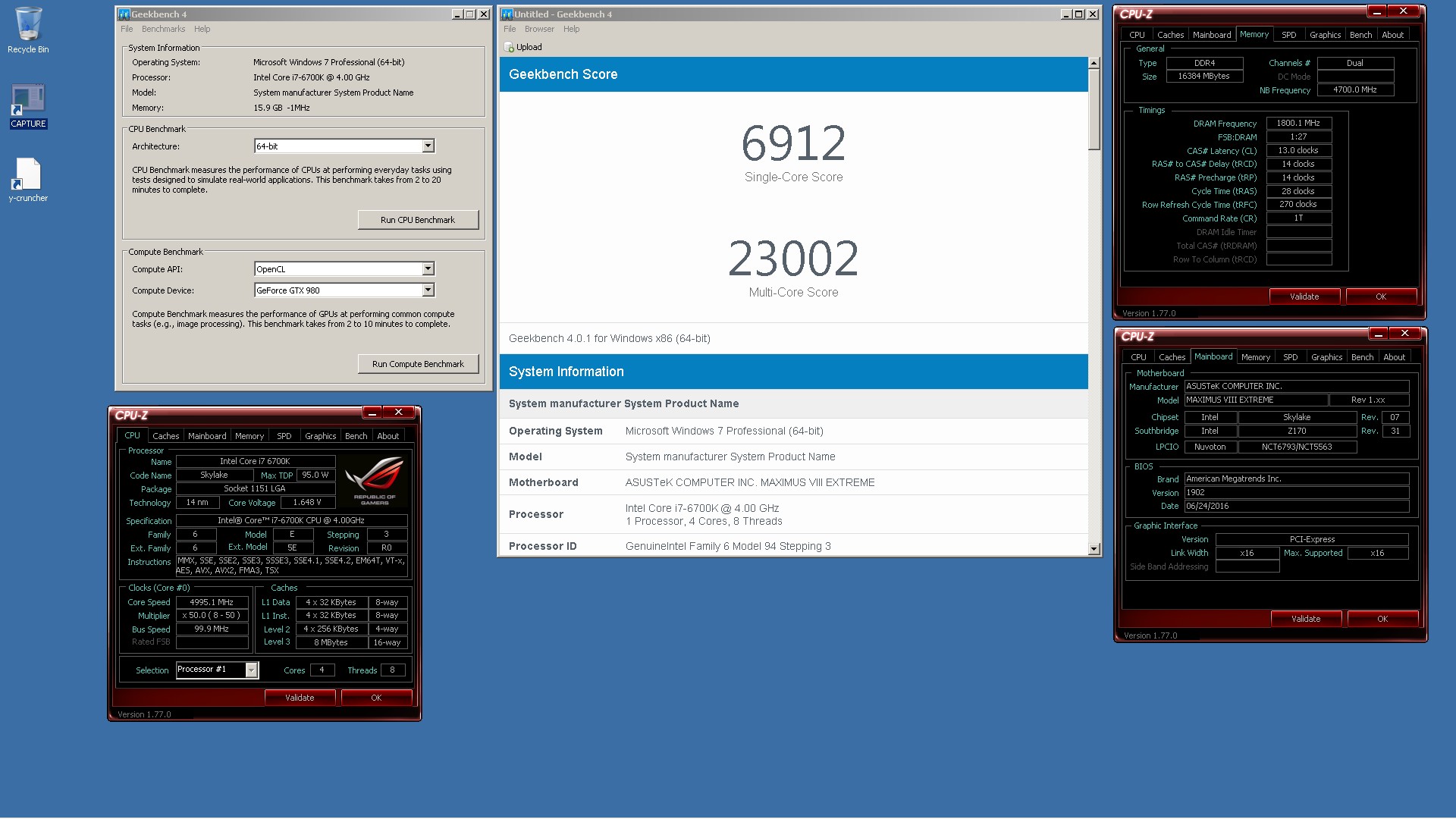Click the Republic of Gamers logo in CPU-Z
Screen dimensions: 1456x819
[375, 481]
